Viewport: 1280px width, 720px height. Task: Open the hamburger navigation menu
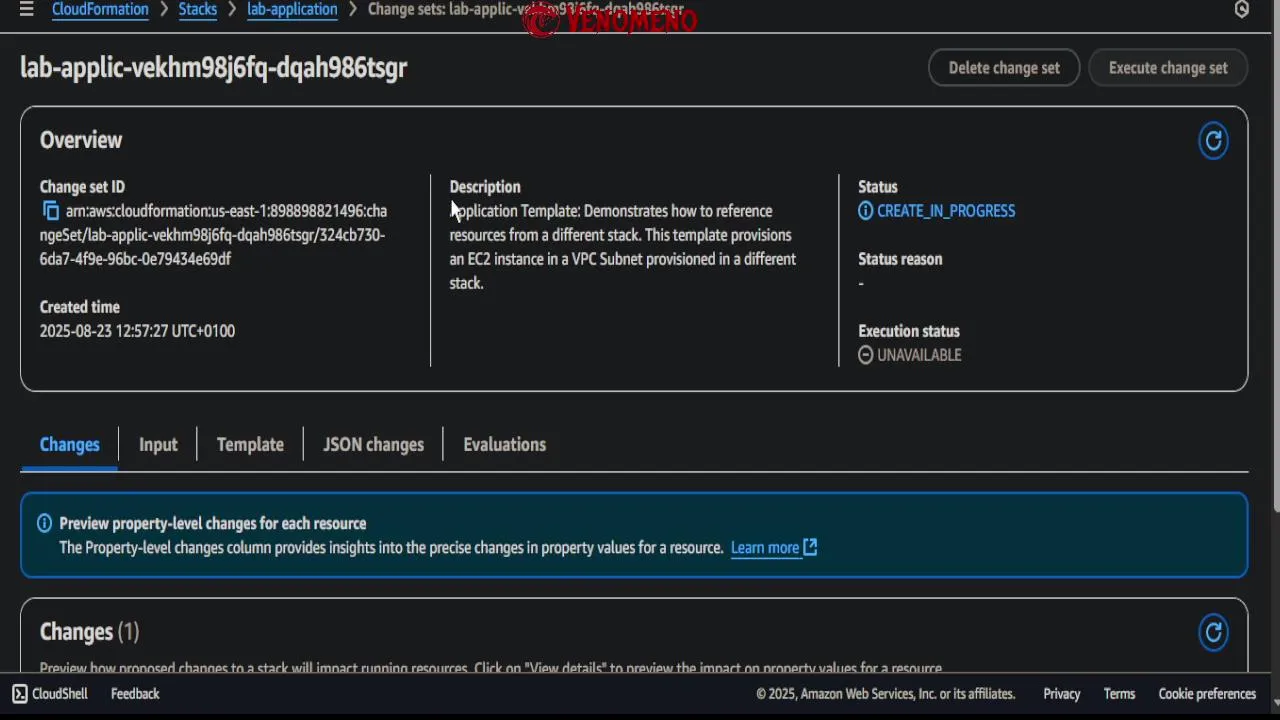[26, 9]
